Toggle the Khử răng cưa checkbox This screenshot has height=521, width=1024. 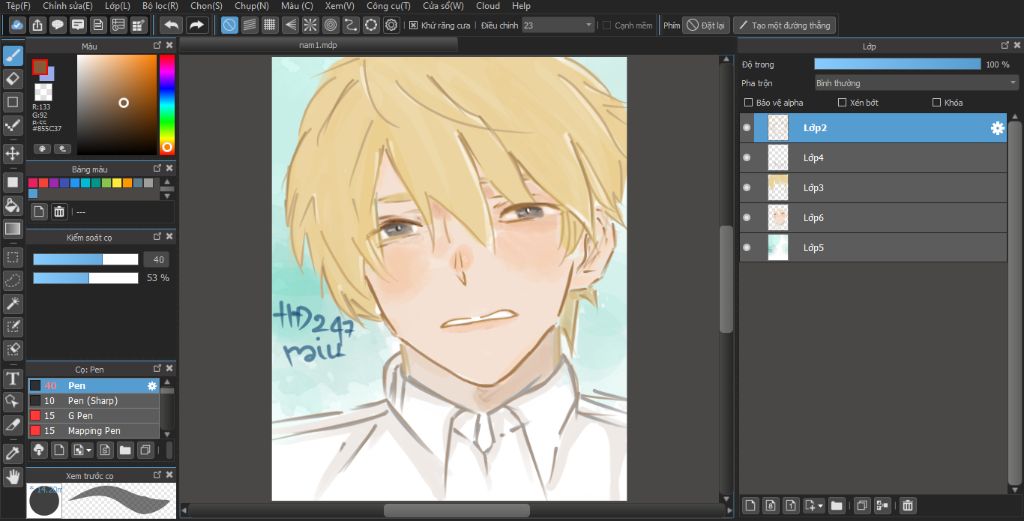[x=413, y=25]
